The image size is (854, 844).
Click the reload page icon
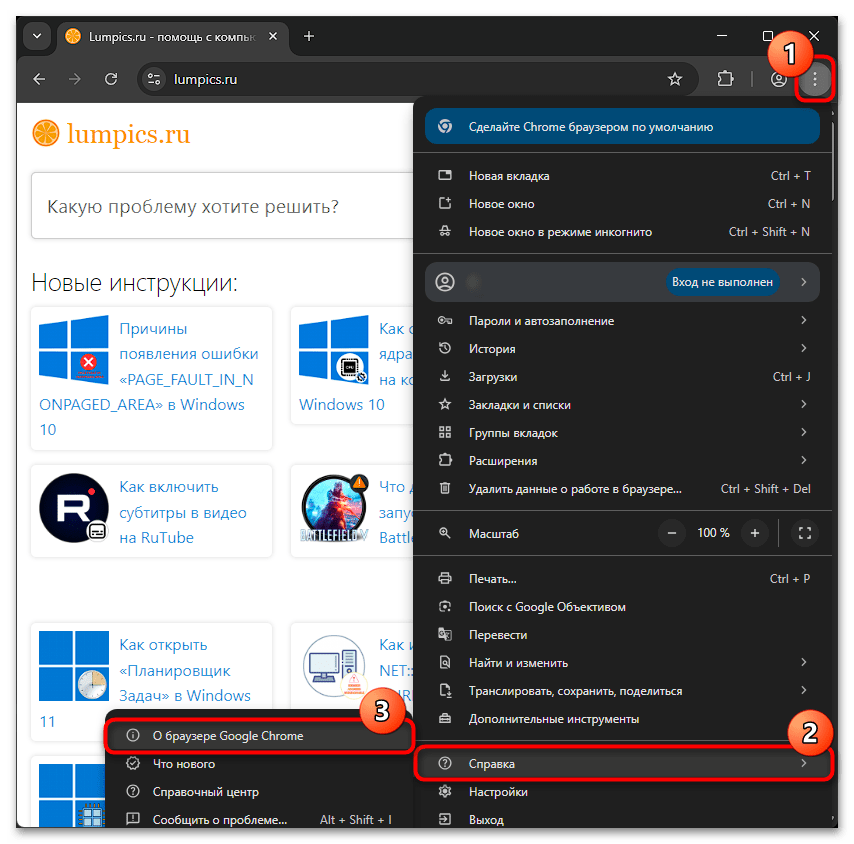point(112,79)
